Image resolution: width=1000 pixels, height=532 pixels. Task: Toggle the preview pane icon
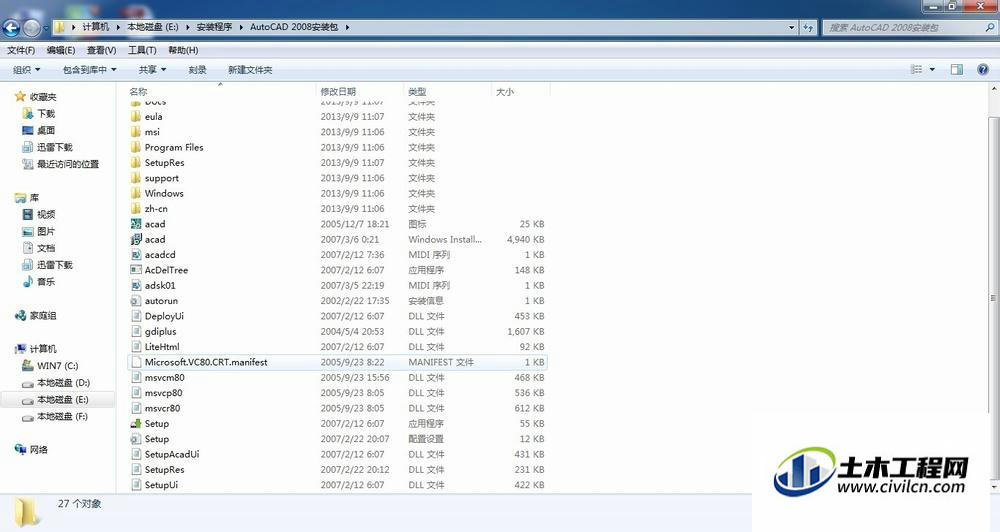957,70
